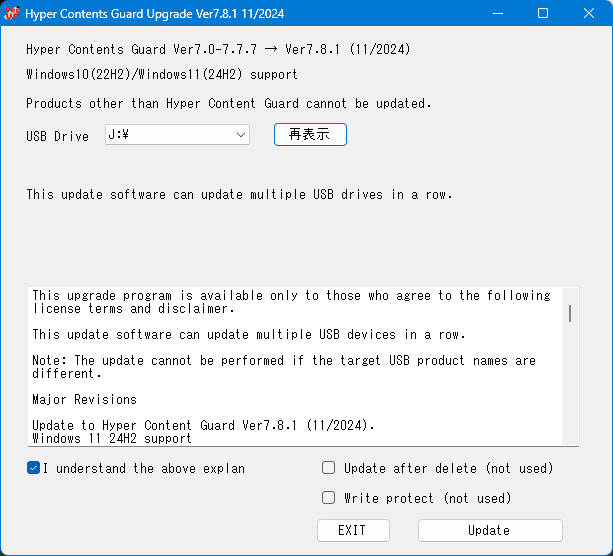This screenshot has width=613, height=556.
Task: Click 'This upgrade program is available only' line
Action: [291, 295]
